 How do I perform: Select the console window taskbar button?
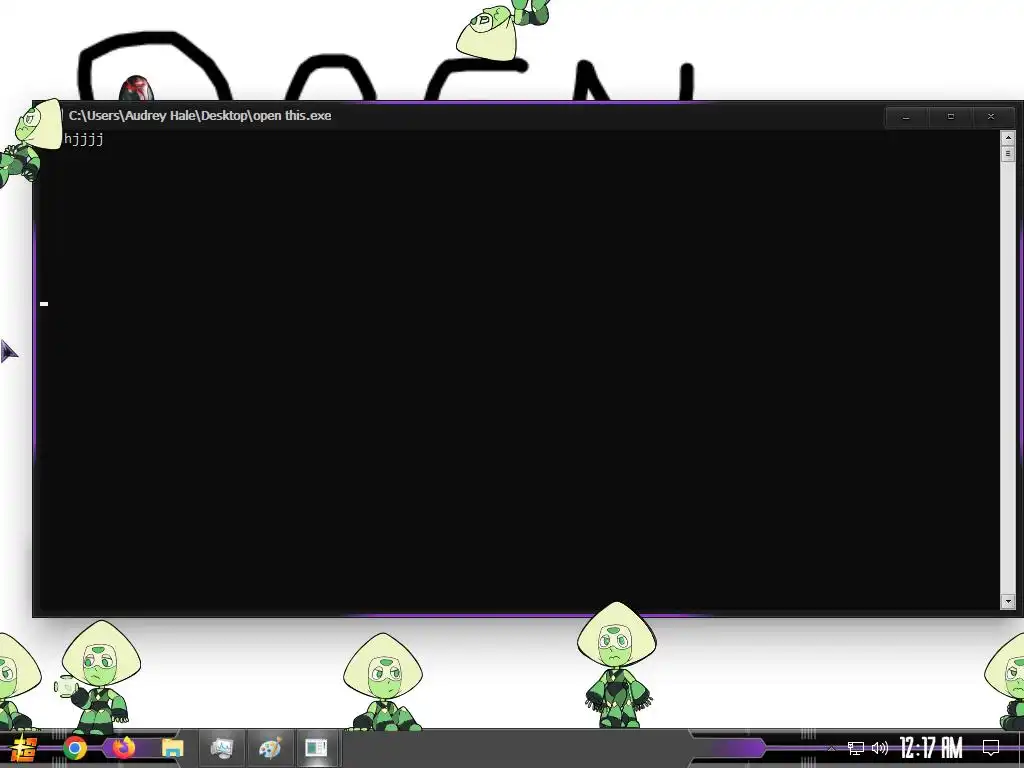point(317,748)
